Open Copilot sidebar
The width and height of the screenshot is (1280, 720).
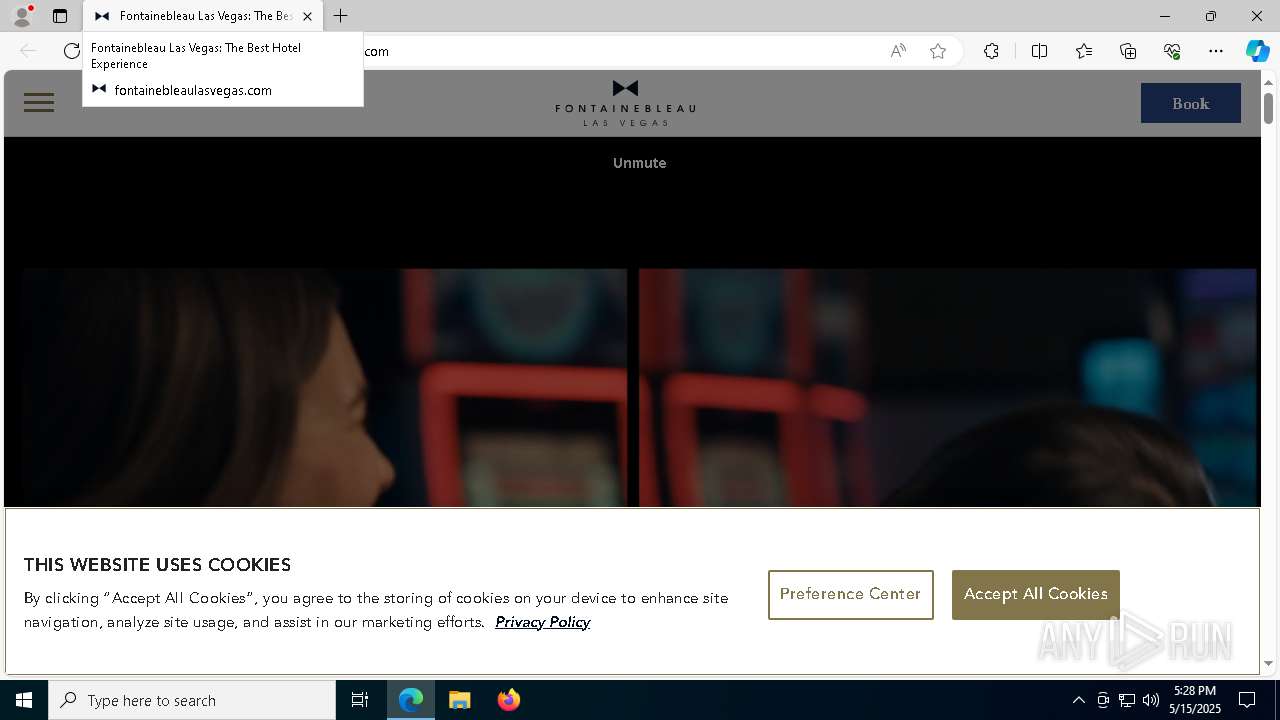tap(1257, 51)
